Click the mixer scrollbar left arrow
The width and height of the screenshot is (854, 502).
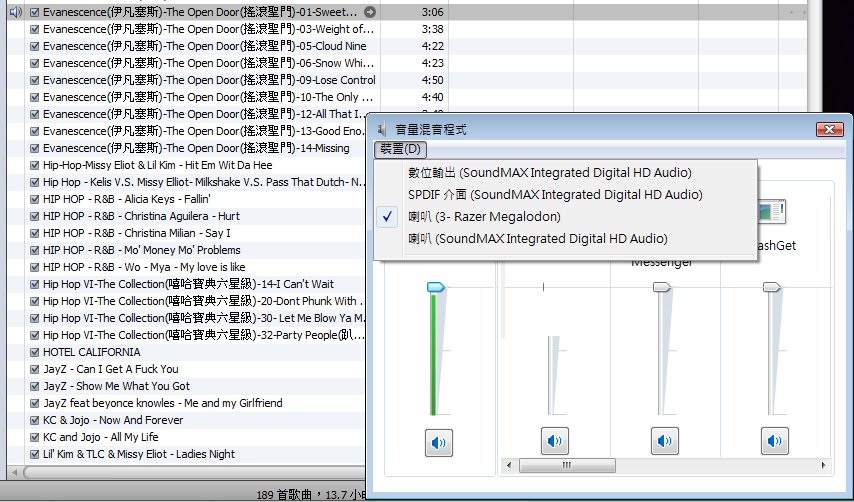(x=509, y=465)
